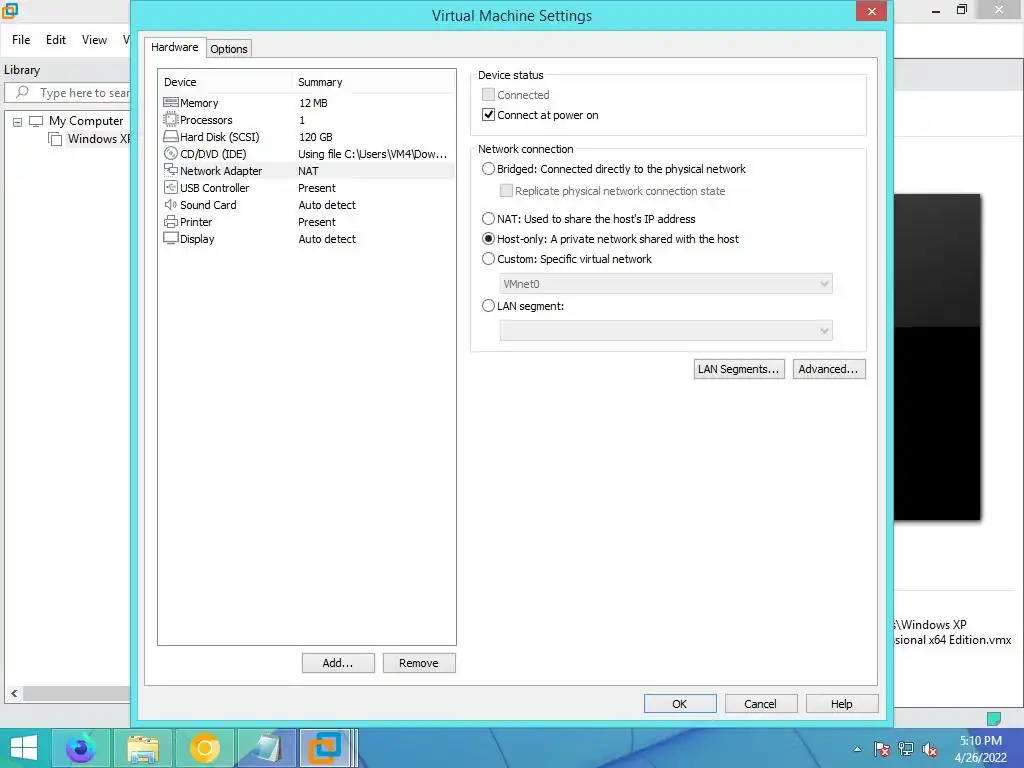
Task: Select the Host-only network option
Action: [488, 239]
